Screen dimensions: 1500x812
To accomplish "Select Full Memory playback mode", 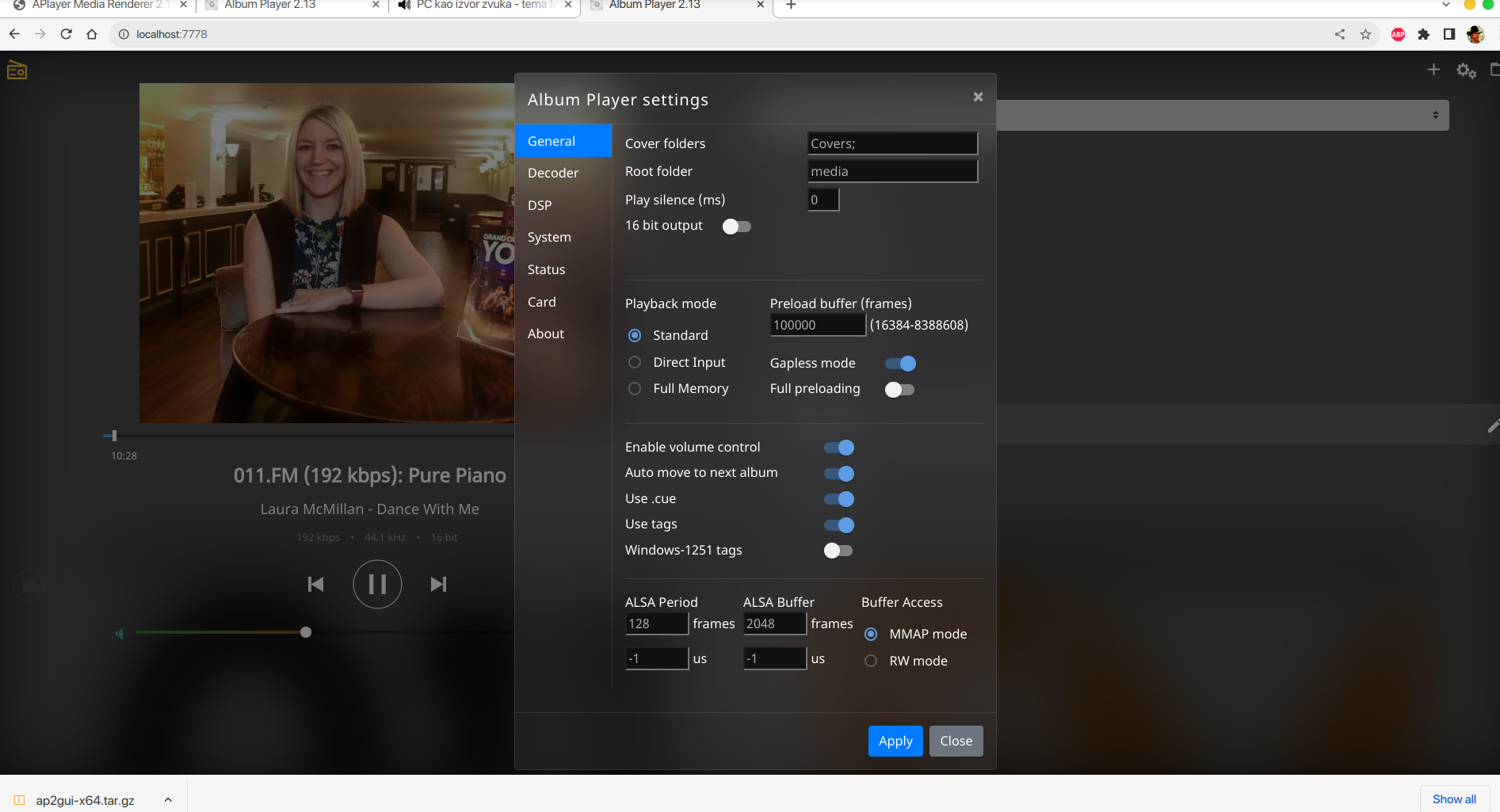I will tap(635, 389).
